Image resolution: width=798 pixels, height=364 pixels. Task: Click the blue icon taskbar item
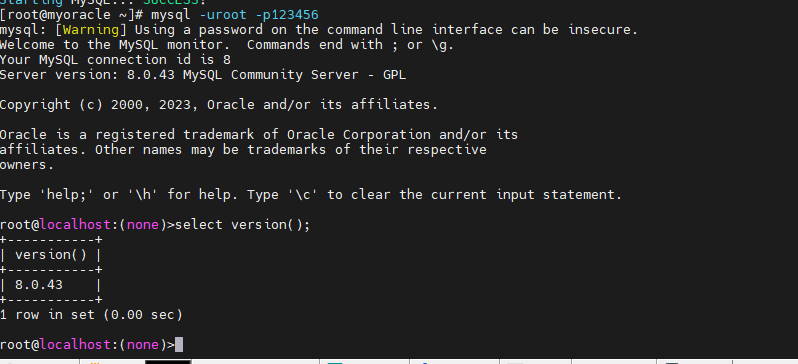[x=424, y=362]
